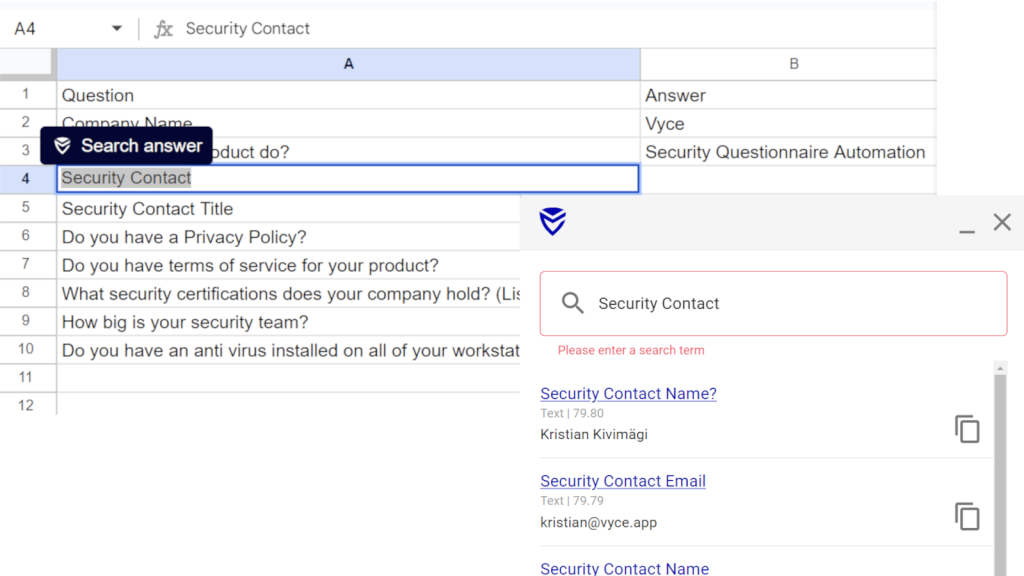Click the Security Contact search field
This screenshot has height=576, width=1024.
point(773,304)
